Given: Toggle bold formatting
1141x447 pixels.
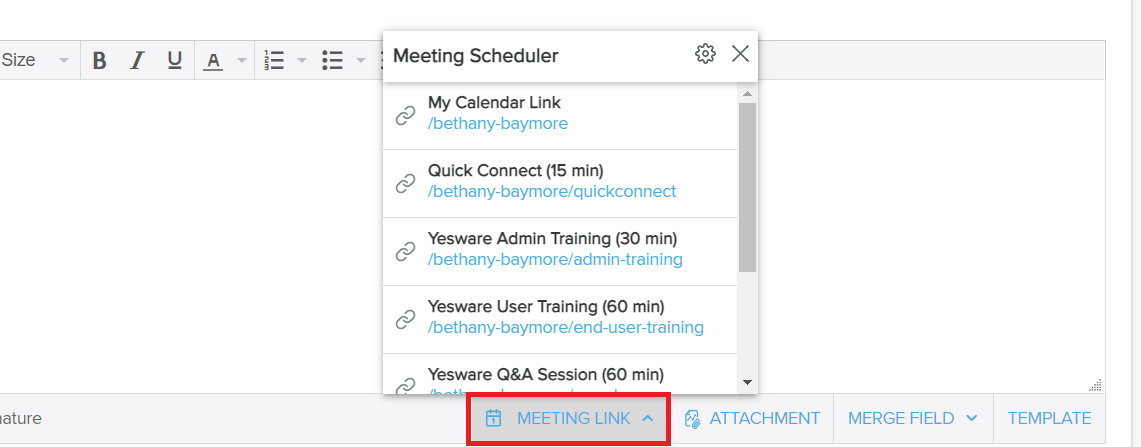Looking at the screenshot, I should coord(100,60).
